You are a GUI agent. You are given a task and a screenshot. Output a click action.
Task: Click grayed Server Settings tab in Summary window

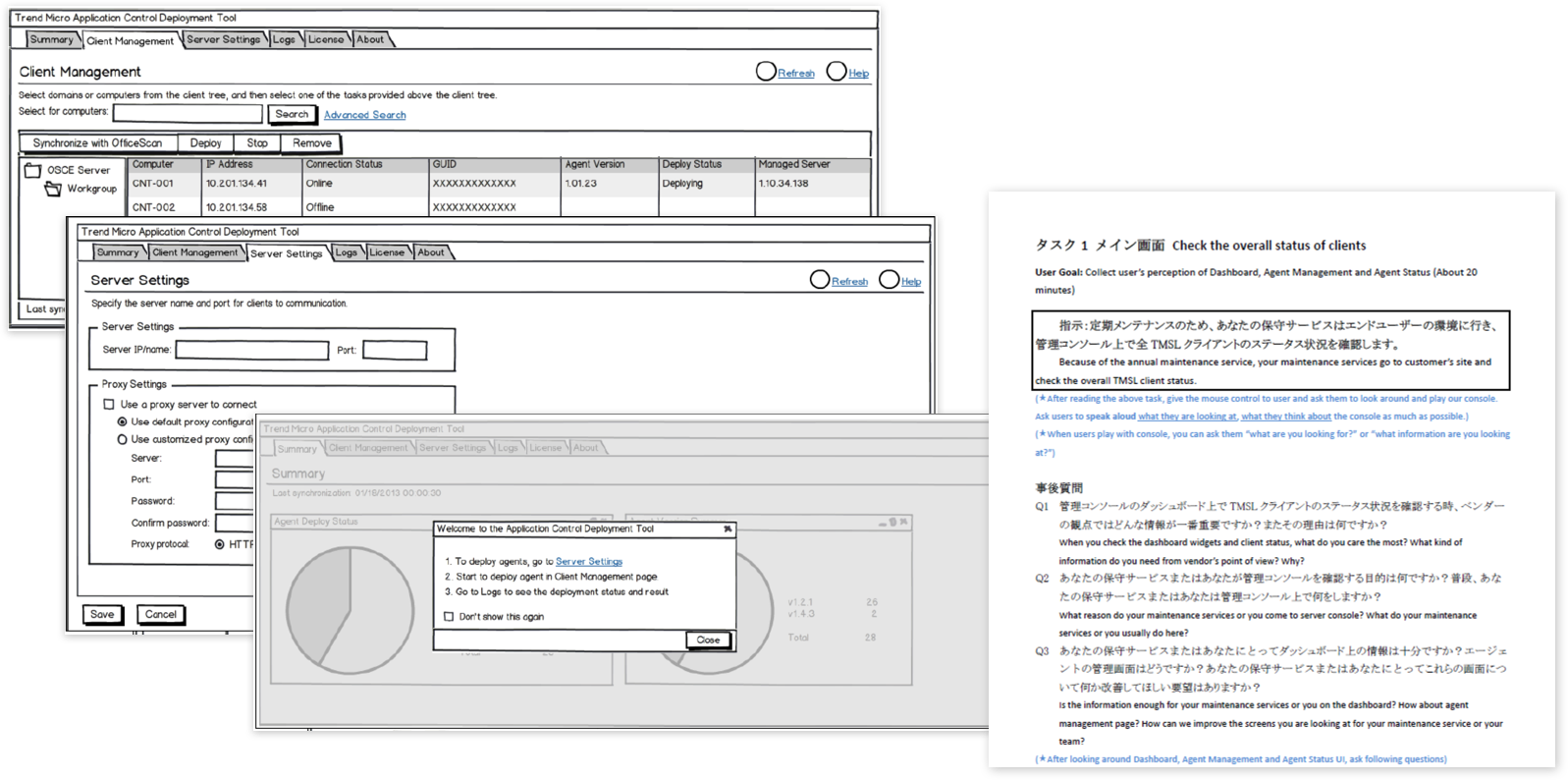(x=453, y=448)
